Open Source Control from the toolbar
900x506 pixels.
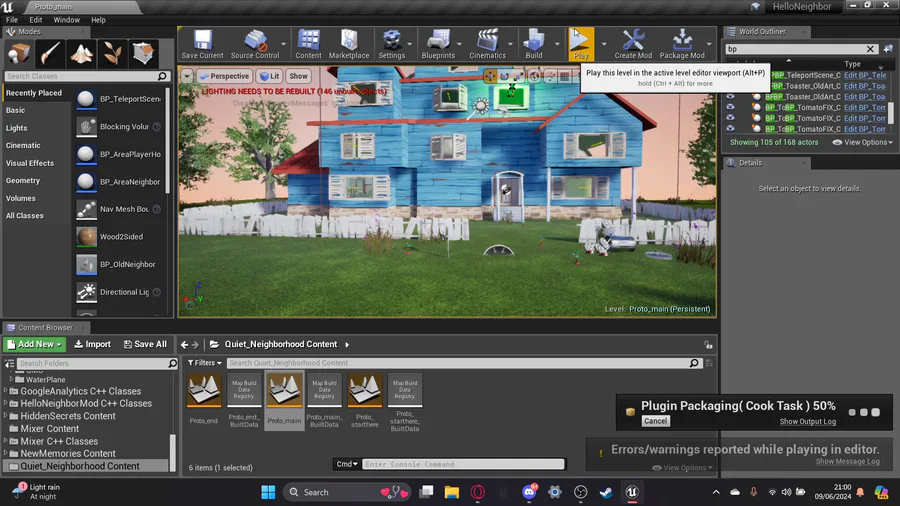point(255,44)
